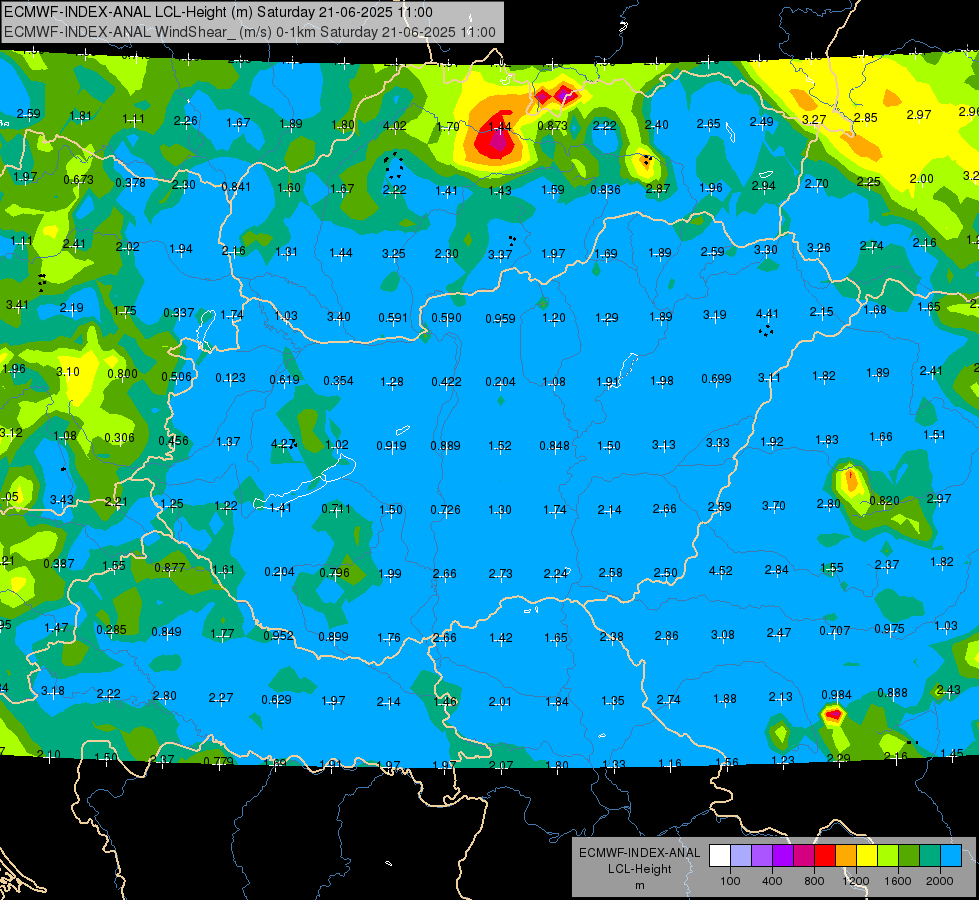979x900 pixels.
Task: Click the legend scale number 800
Action: 814,881
